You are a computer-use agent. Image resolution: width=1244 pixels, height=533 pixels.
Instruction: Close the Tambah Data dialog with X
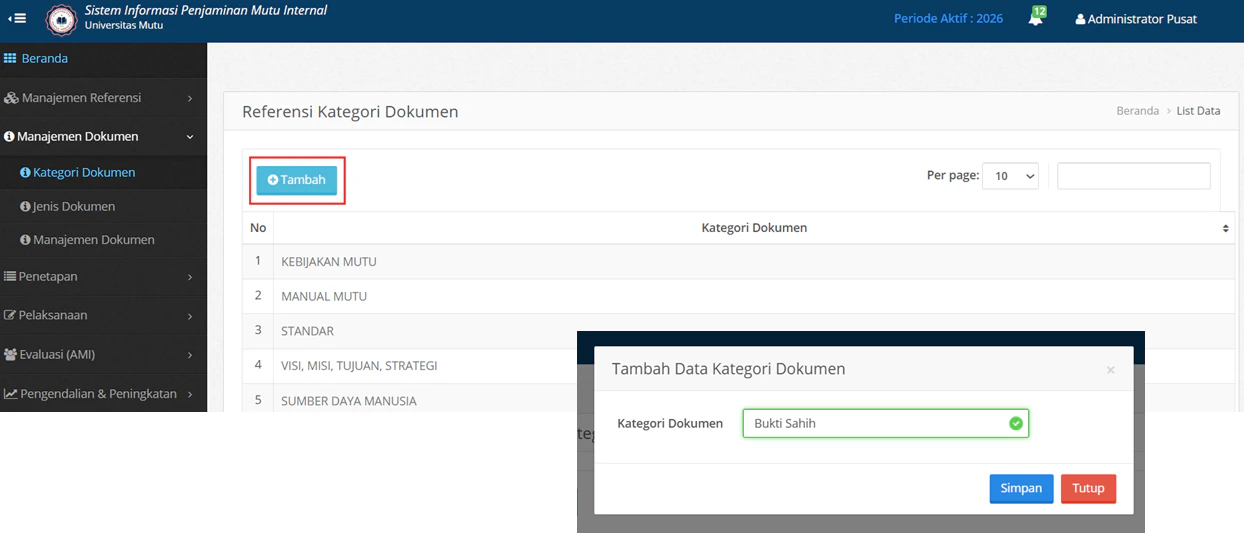(1110, 370)
